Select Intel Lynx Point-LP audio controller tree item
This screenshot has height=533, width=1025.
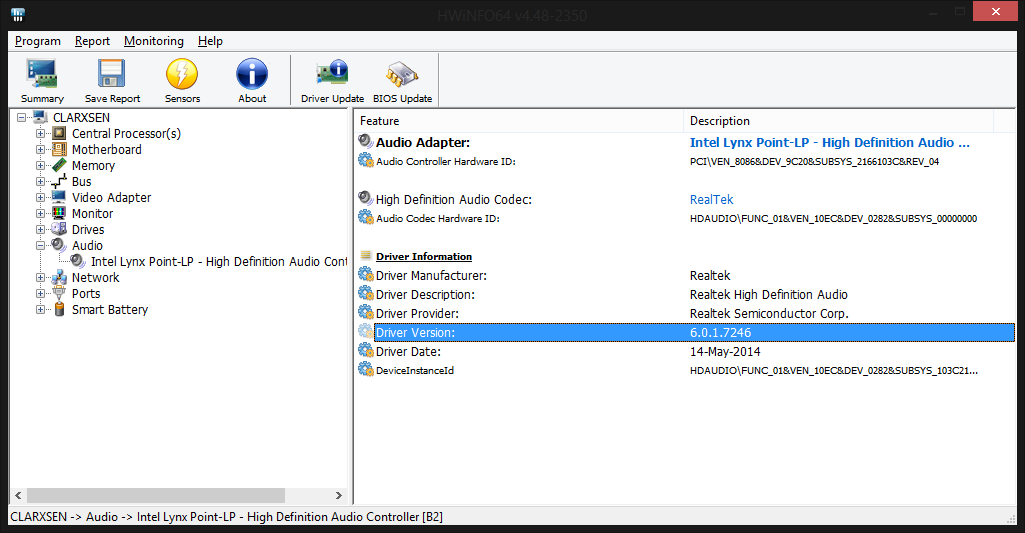(x=218, y=262)
